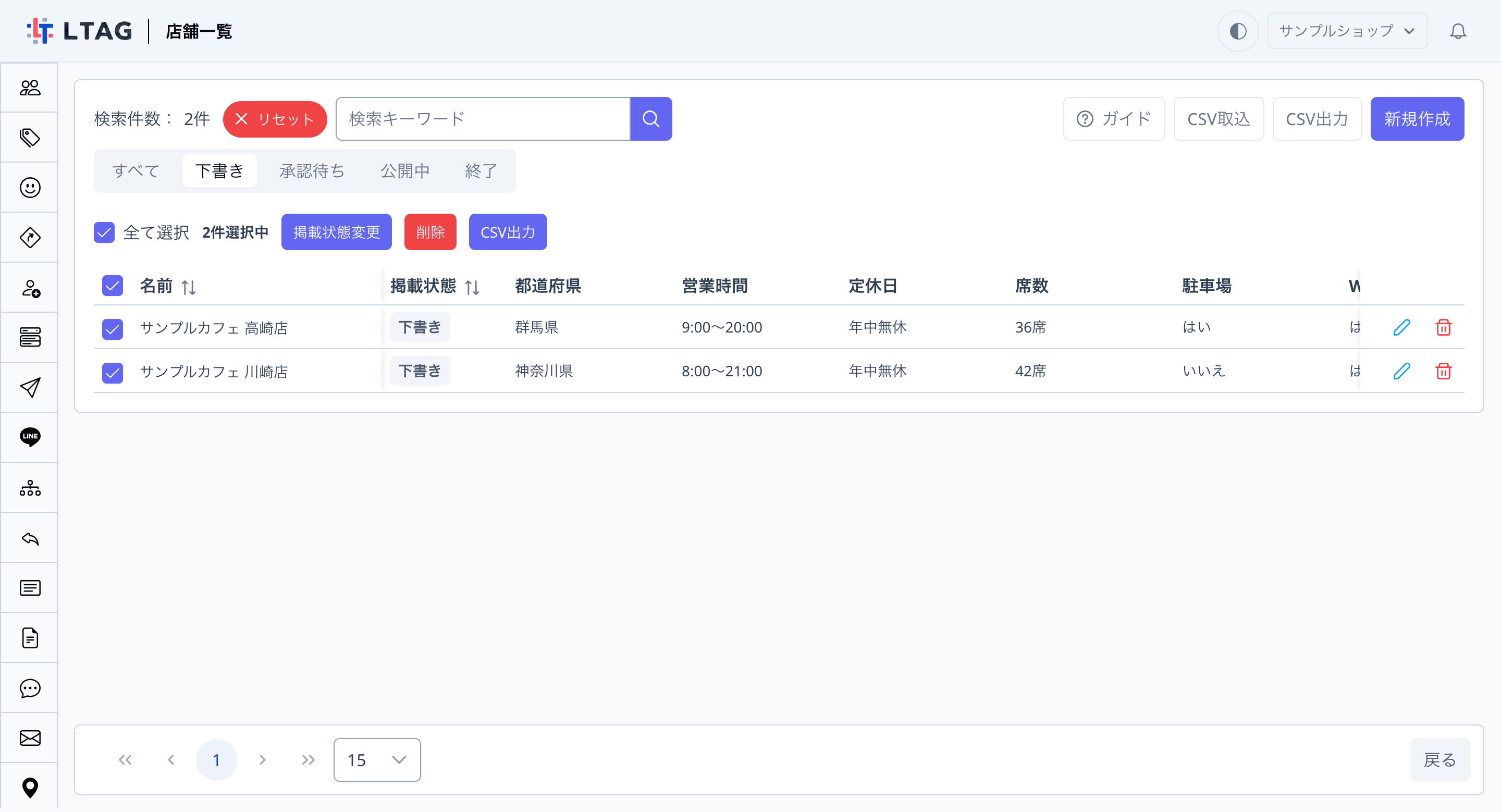The width and height of the screenshot is (1501, 812).
Task: Open the tags sidebar icon
Action: tap(30, 138)
